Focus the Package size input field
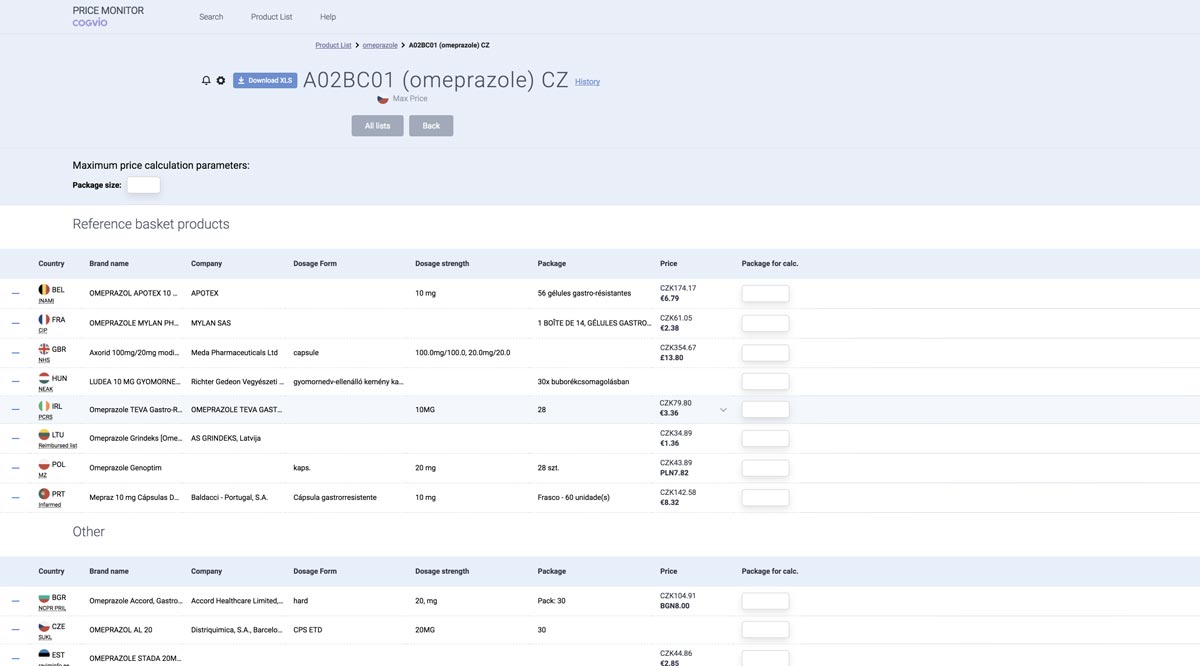Viewport: 1200px width, 666px height. 143,185
